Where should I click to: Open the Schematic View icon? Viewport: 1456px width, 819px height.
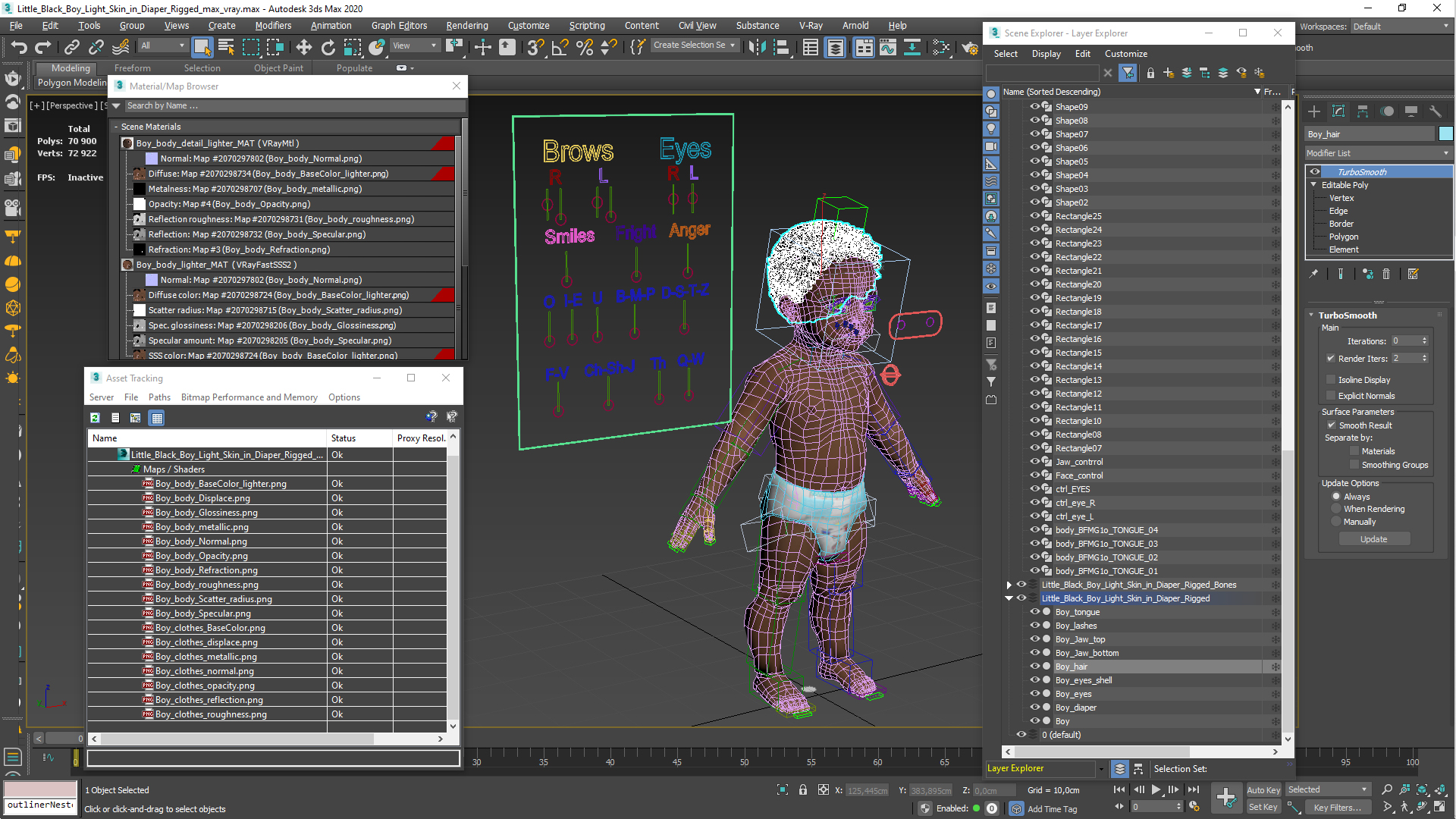(x=912, y=47)
